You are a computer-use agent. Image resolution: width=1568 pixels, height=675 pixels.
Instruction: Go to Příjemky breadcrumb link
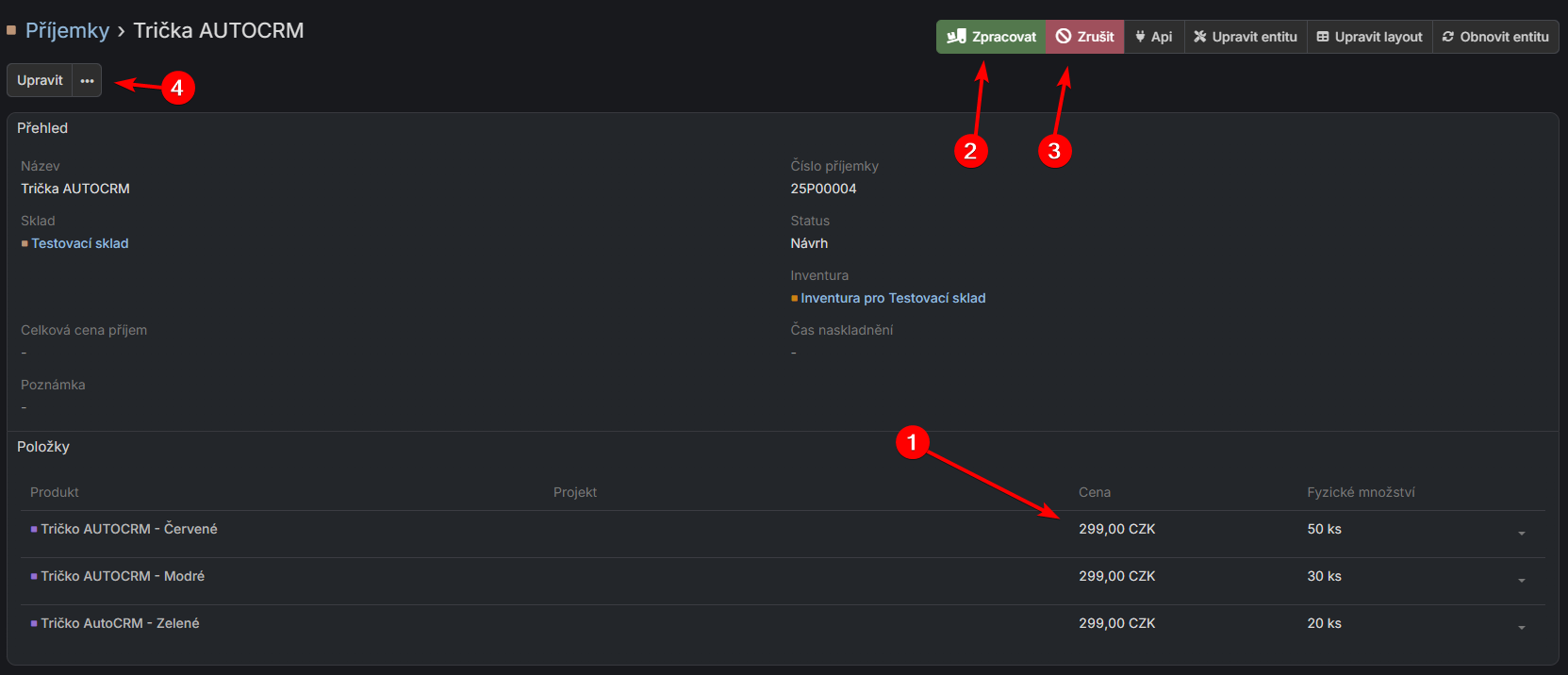coord(67,30)
